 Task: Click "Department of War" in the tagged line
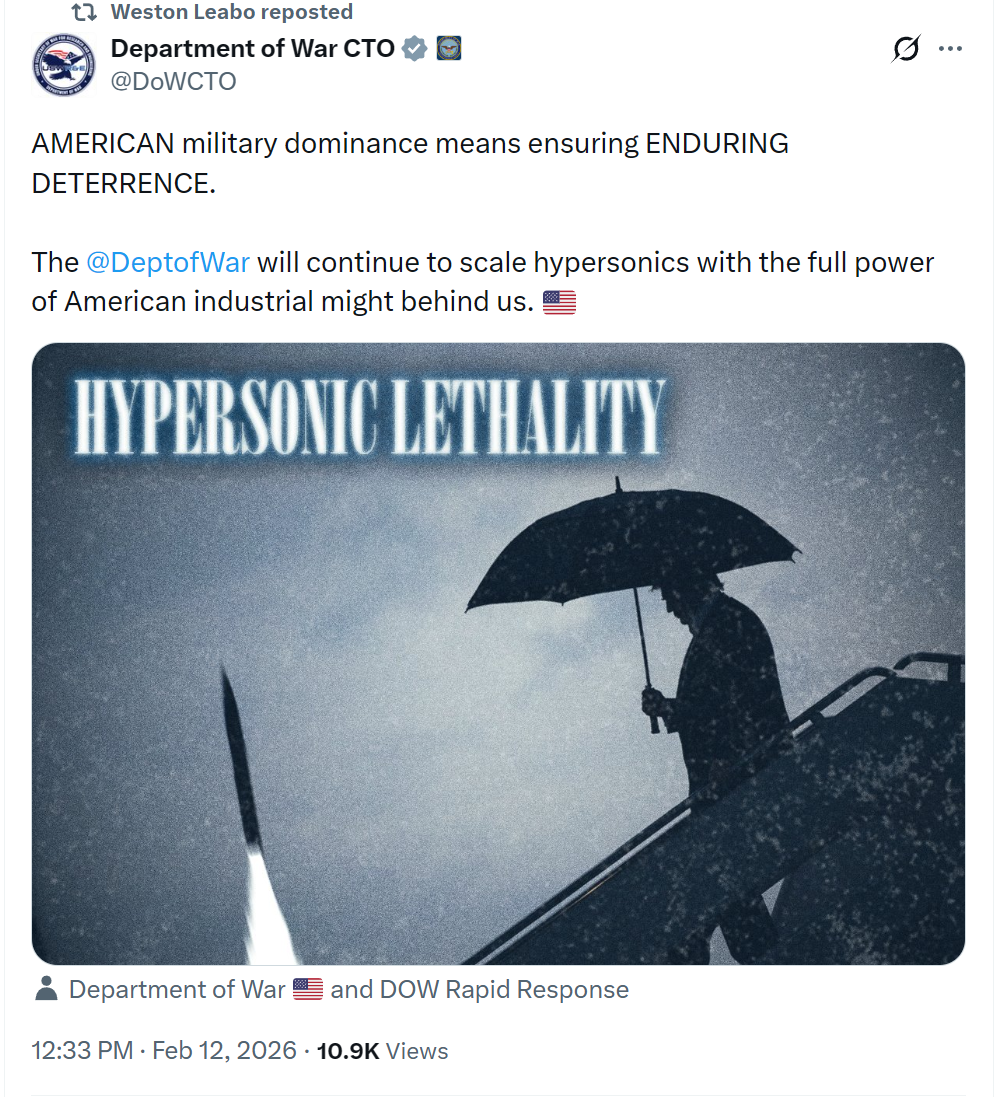point(177,990)
